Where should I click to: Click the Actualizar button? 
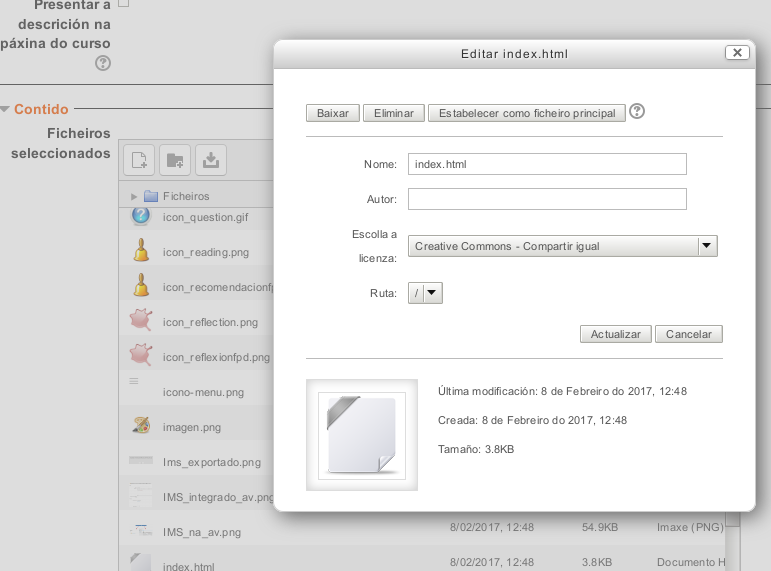click(x=616, y=334)
